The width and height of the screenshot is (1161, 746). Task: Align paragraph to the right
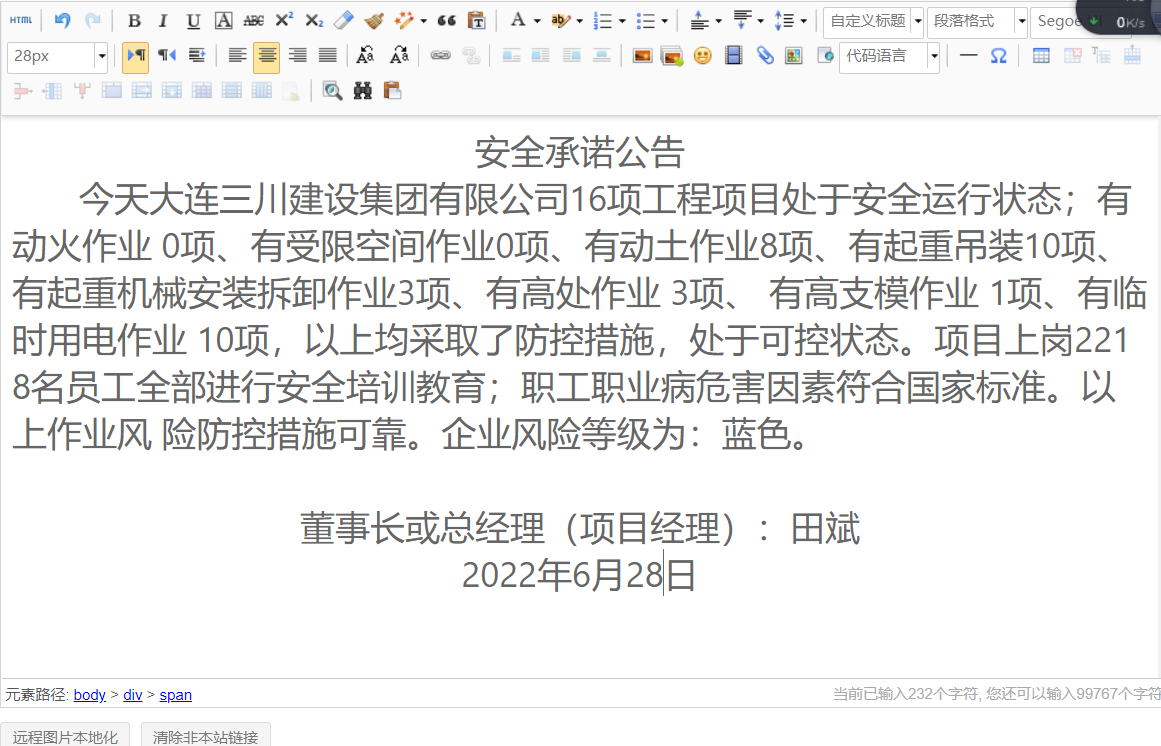(x=297, y=56)
